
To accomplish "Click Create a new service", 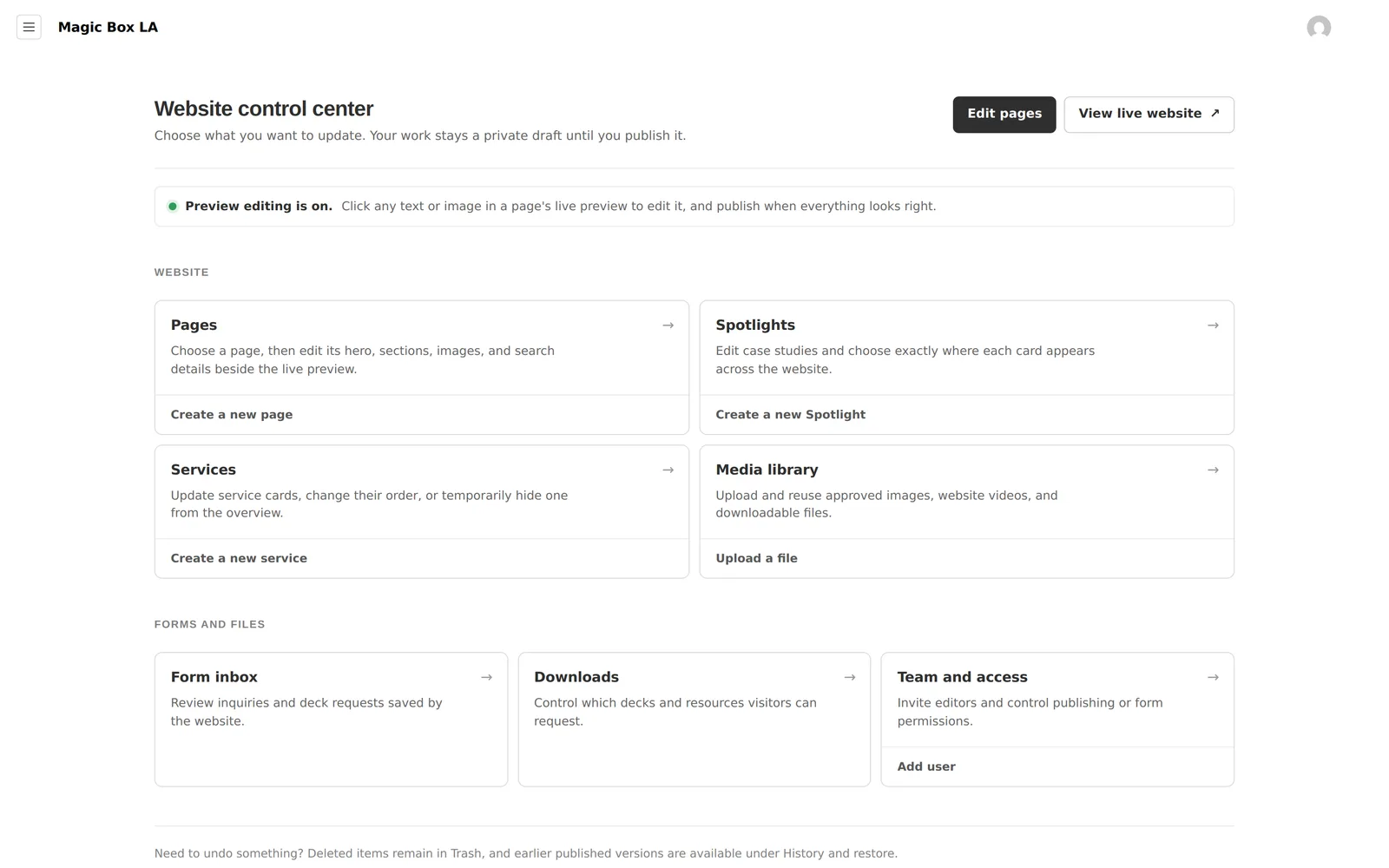I will [239, 558].
